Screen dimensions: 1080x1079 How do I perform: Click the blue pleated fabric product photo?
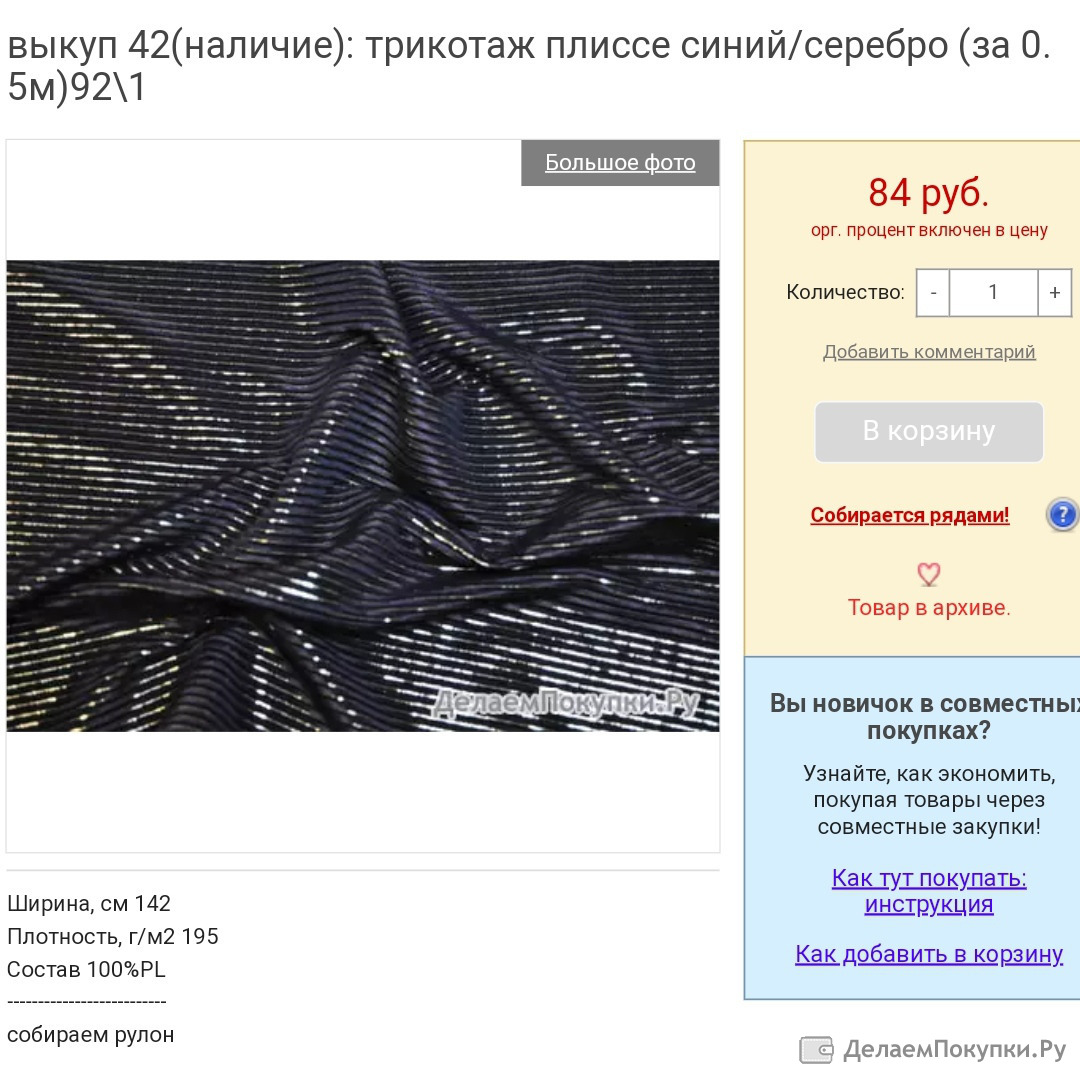pos(363,496)
